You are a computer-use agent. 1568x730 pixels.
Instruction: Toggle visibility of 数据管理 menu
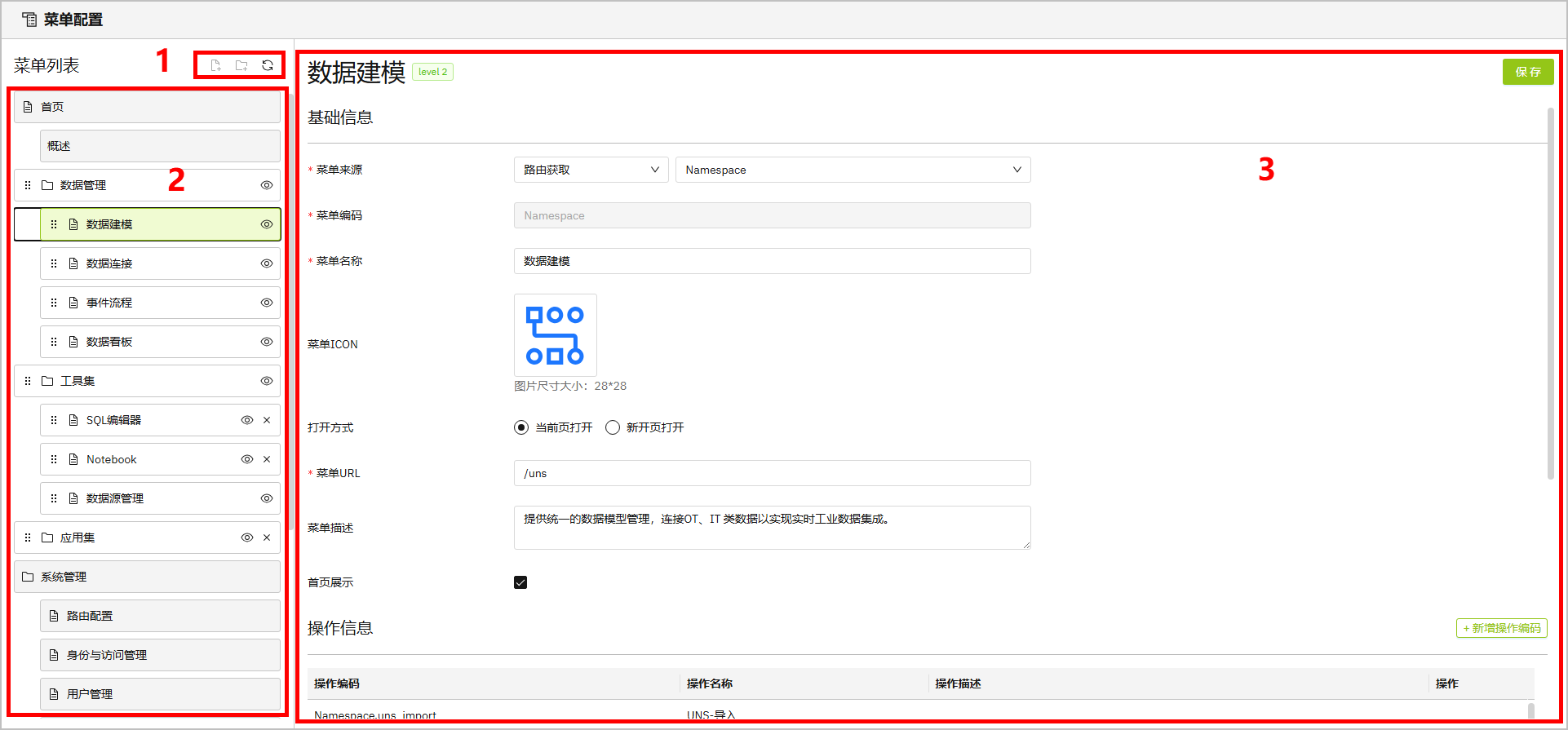pos(267,185)
